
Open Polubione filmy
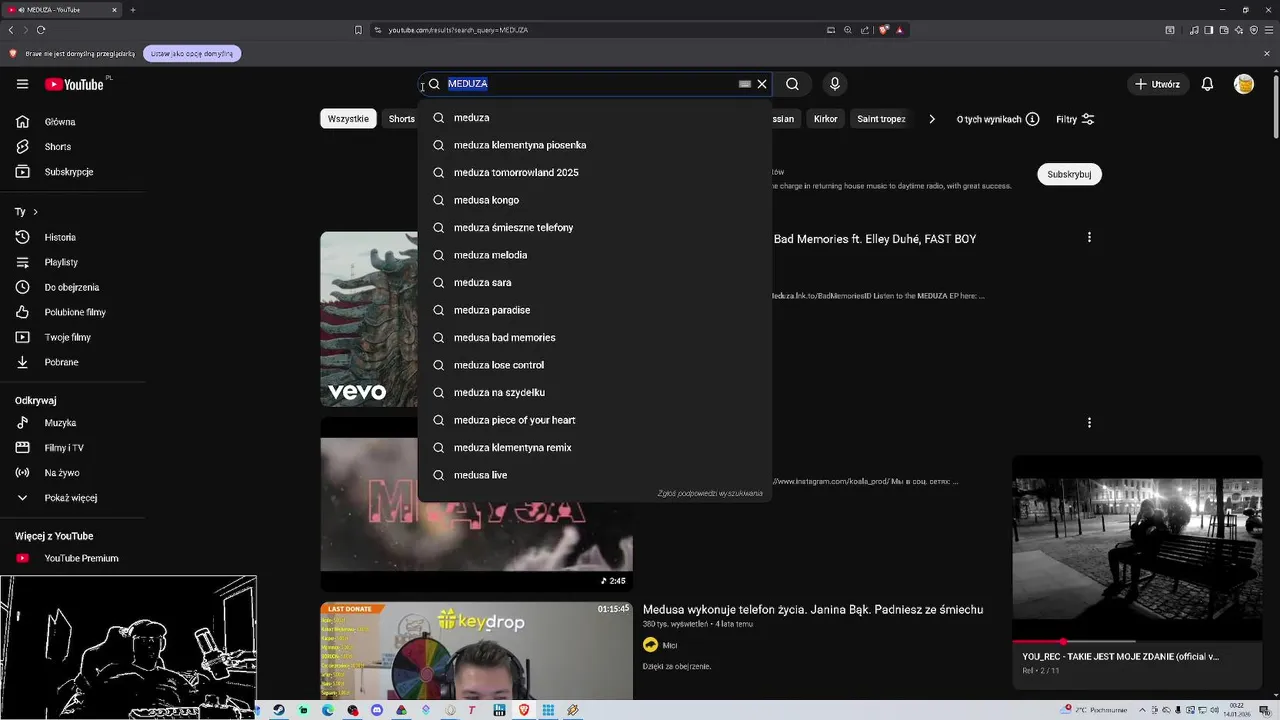(72, 312)
